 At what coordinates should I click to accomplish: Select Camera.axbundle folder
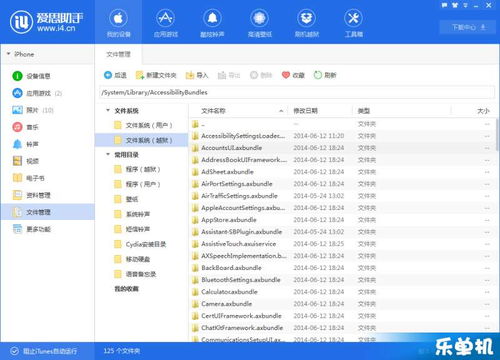coord(342,304)
